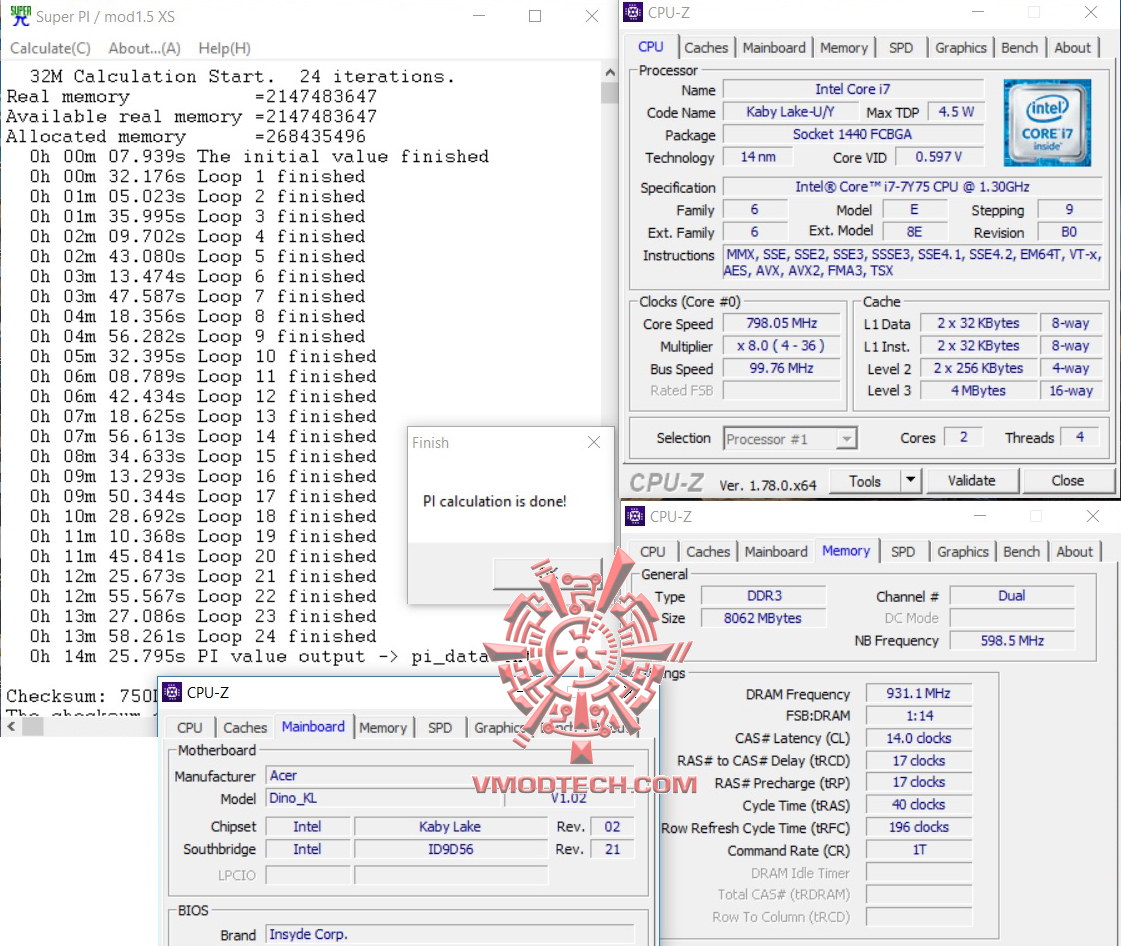Open the Help menu in Super PI
The width and height of the screenshot is (1121, 946).
[x=224, y=48]
